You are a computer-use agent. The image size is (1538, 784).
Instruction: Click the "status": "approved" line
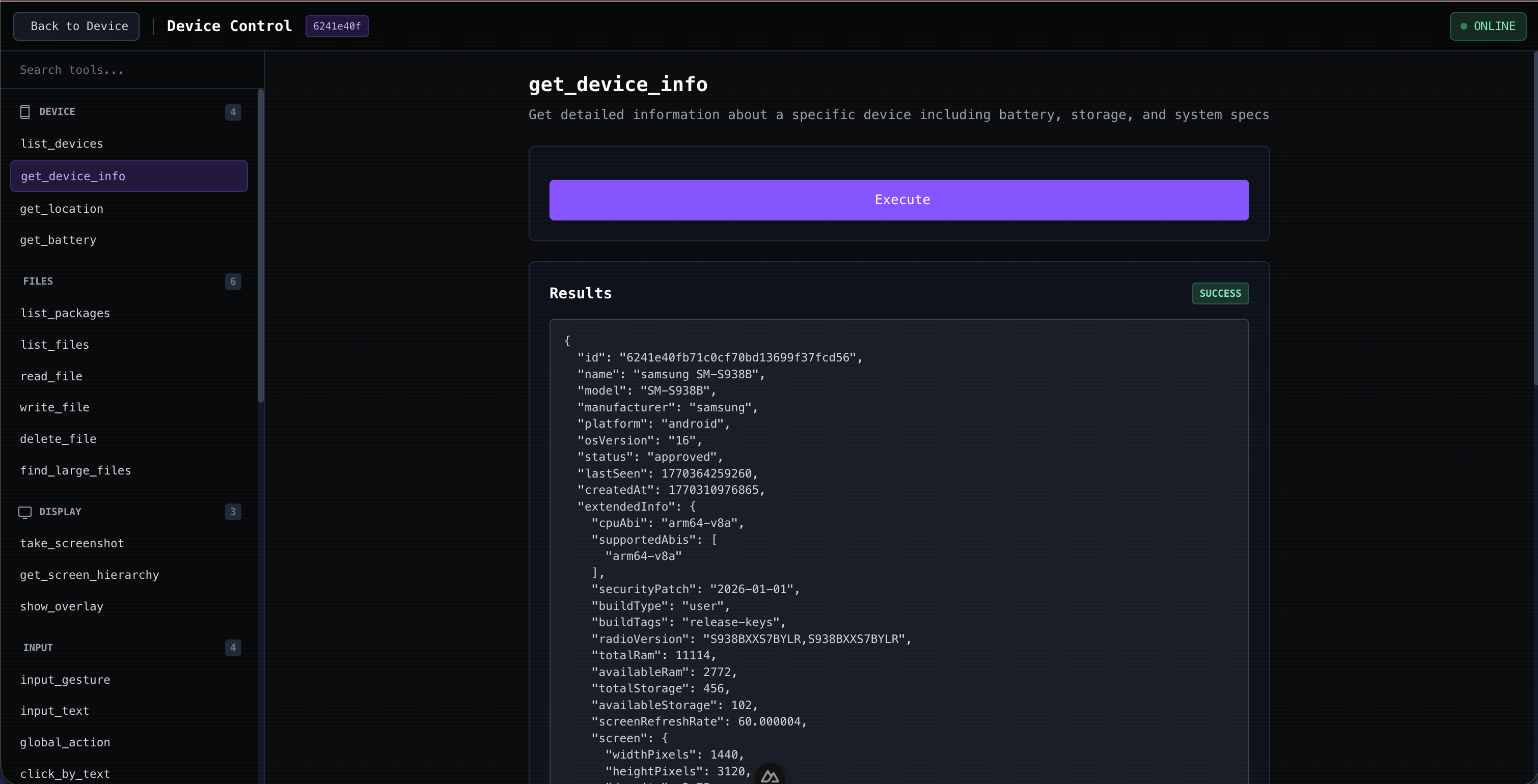650,457
